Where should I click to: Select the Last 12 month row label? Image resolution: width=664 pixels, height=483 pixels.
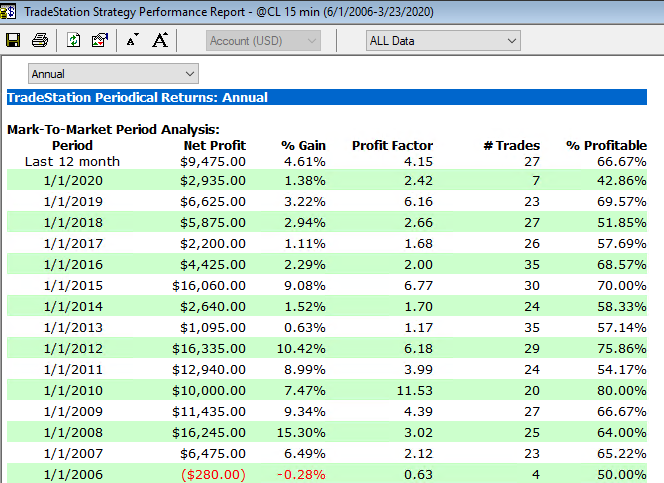point(72,162)
